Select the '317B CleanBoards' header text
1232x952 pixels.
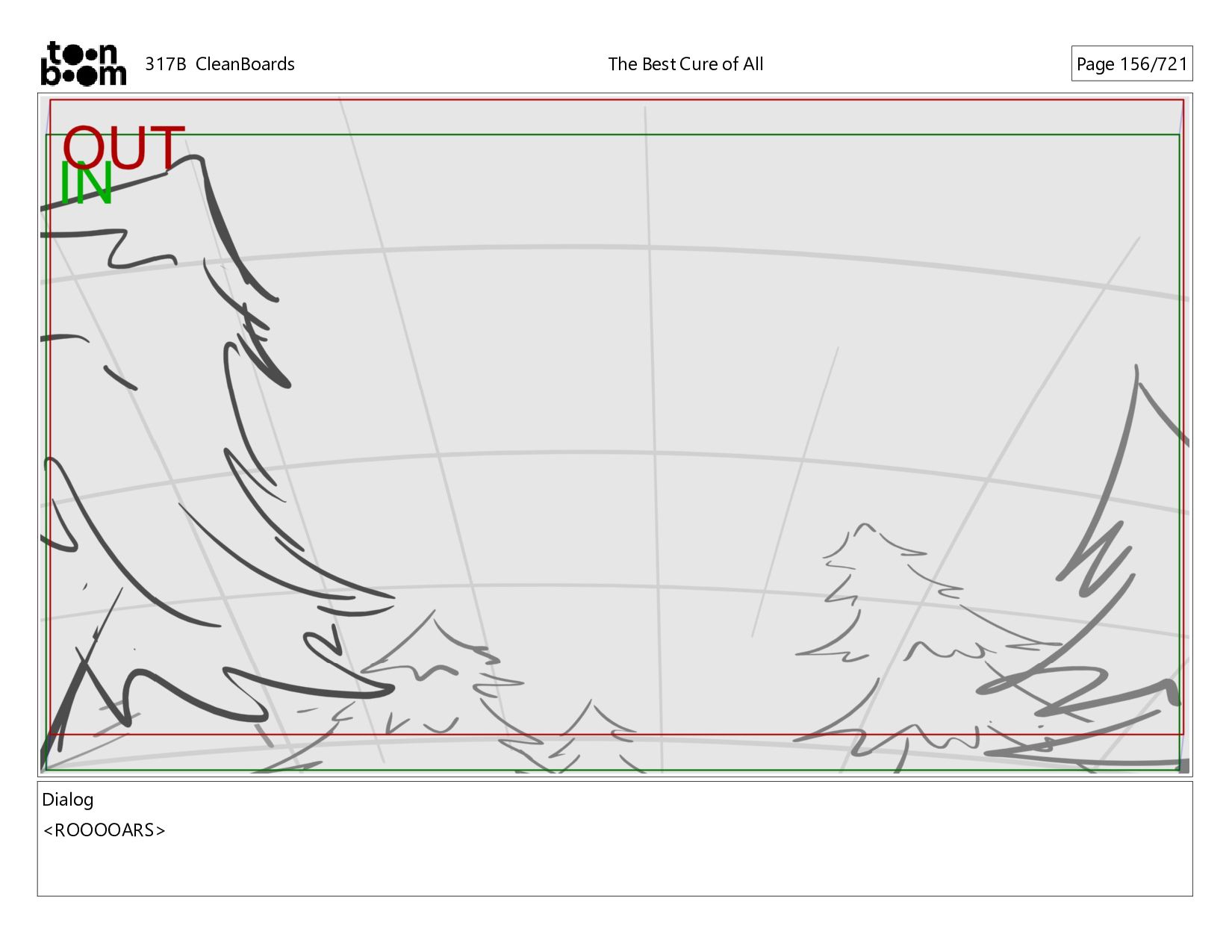220,64
